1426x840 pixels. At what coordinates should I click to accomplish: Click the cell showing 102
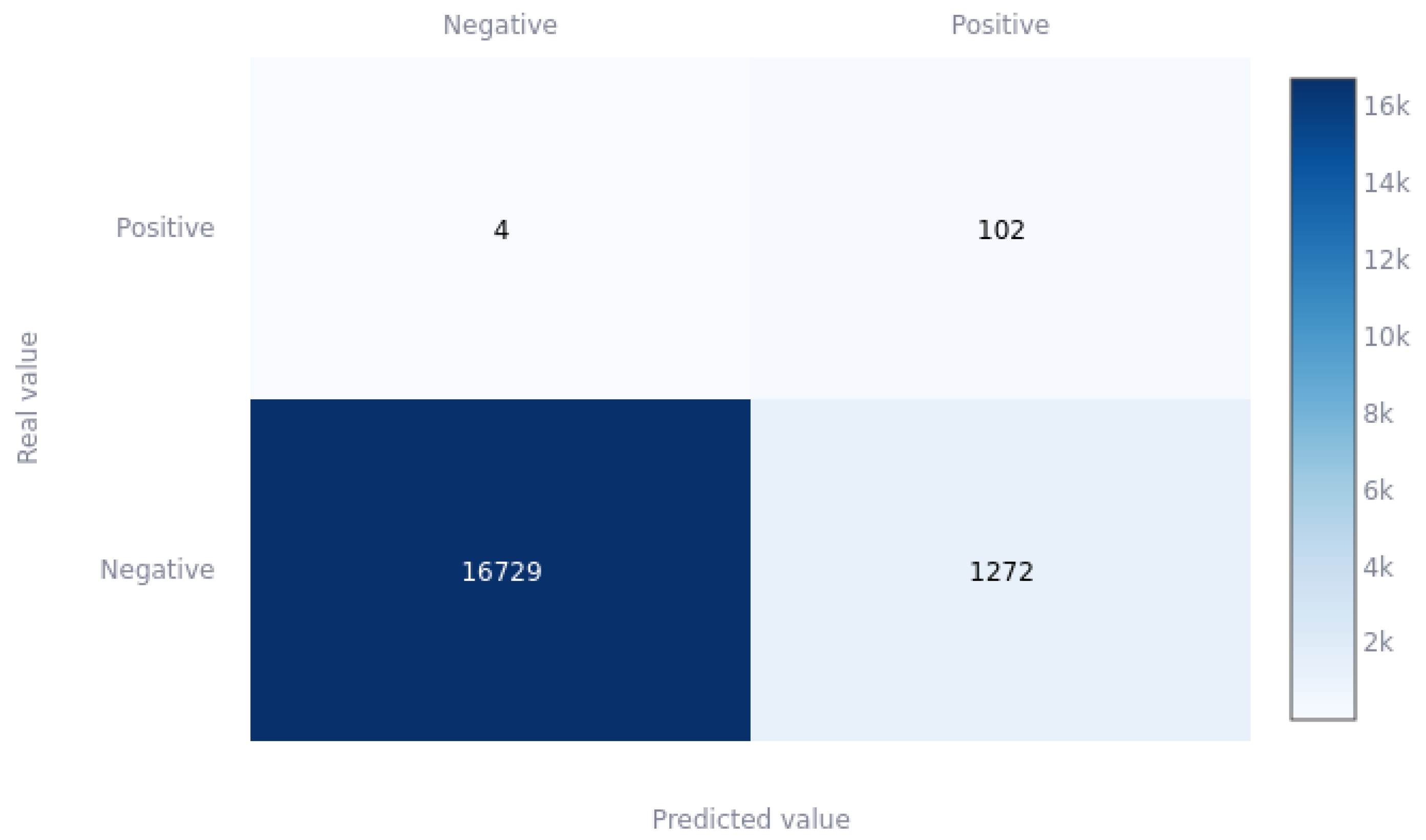pyautogui.click(x=1001, y=228)
